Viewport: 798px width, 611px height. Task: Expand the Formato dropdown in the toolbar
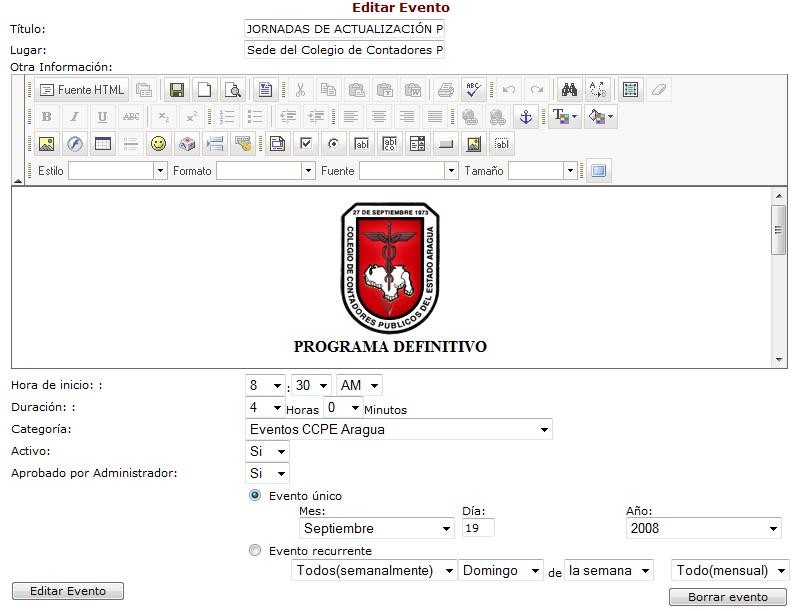(265, 171)
